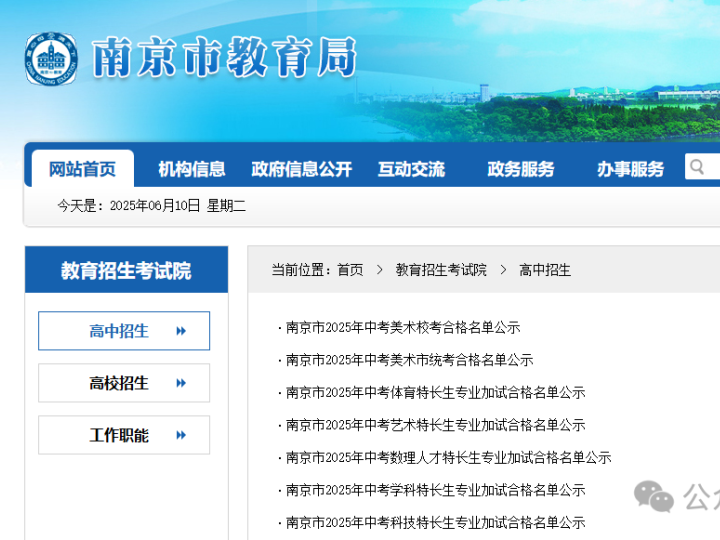This screenshot has width=720, height=540.
Task: Select 办事服务 in navigation bar
Action: 630,169
